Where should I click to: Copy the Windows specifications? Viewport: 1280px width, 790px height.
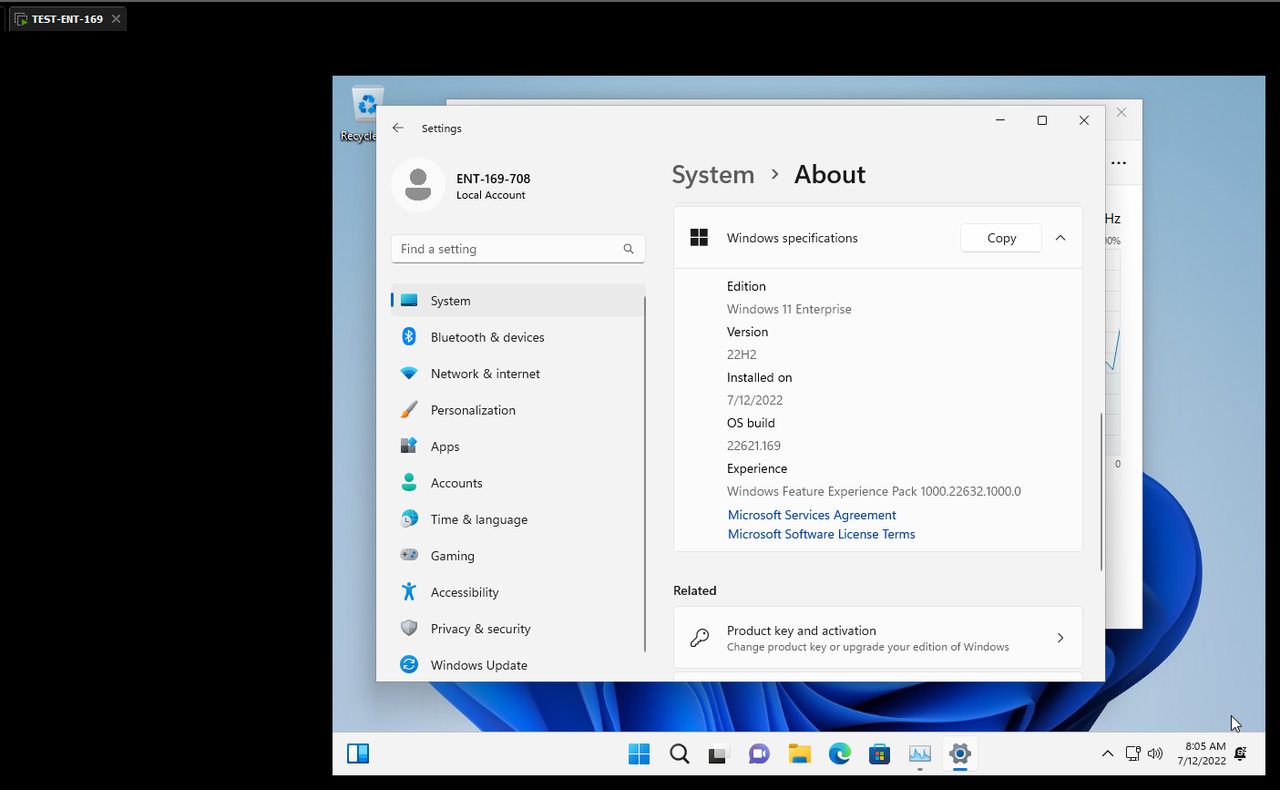point(1001,238)
